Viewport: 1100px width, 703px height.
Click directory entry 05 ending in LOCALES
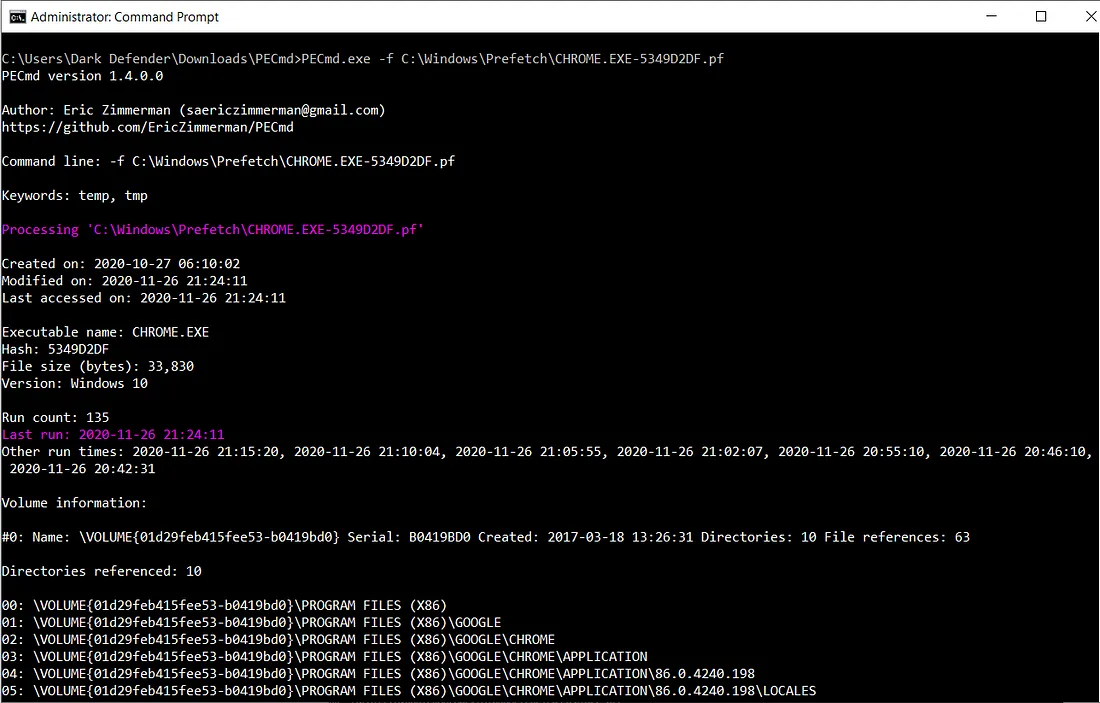pos(409,691)
